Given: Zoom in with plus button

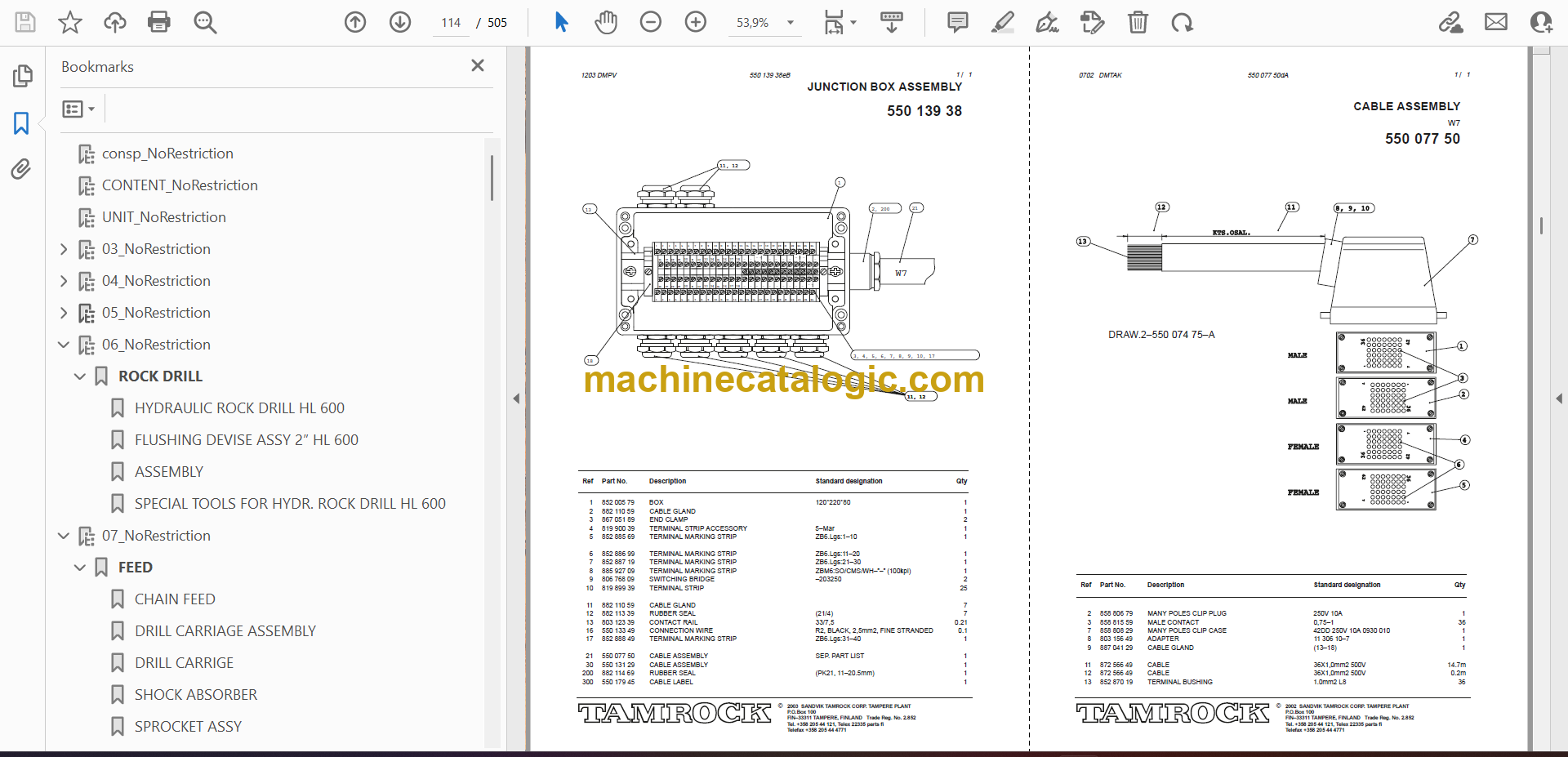Looking at the screenshot, I should 696,22.
